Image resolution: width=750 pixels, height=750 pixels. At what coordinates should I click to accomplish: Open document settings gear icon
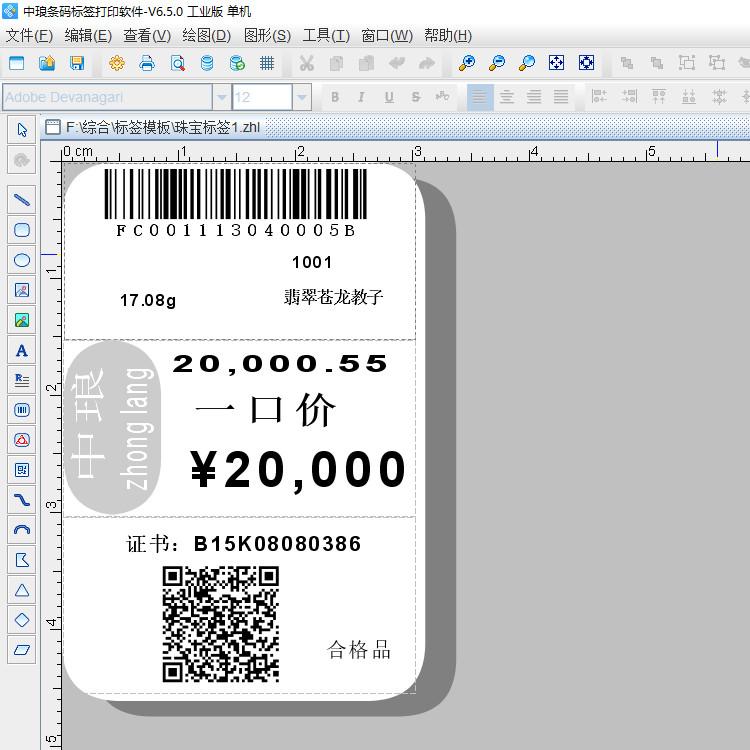pyautogui.click(x=117, y=63)
